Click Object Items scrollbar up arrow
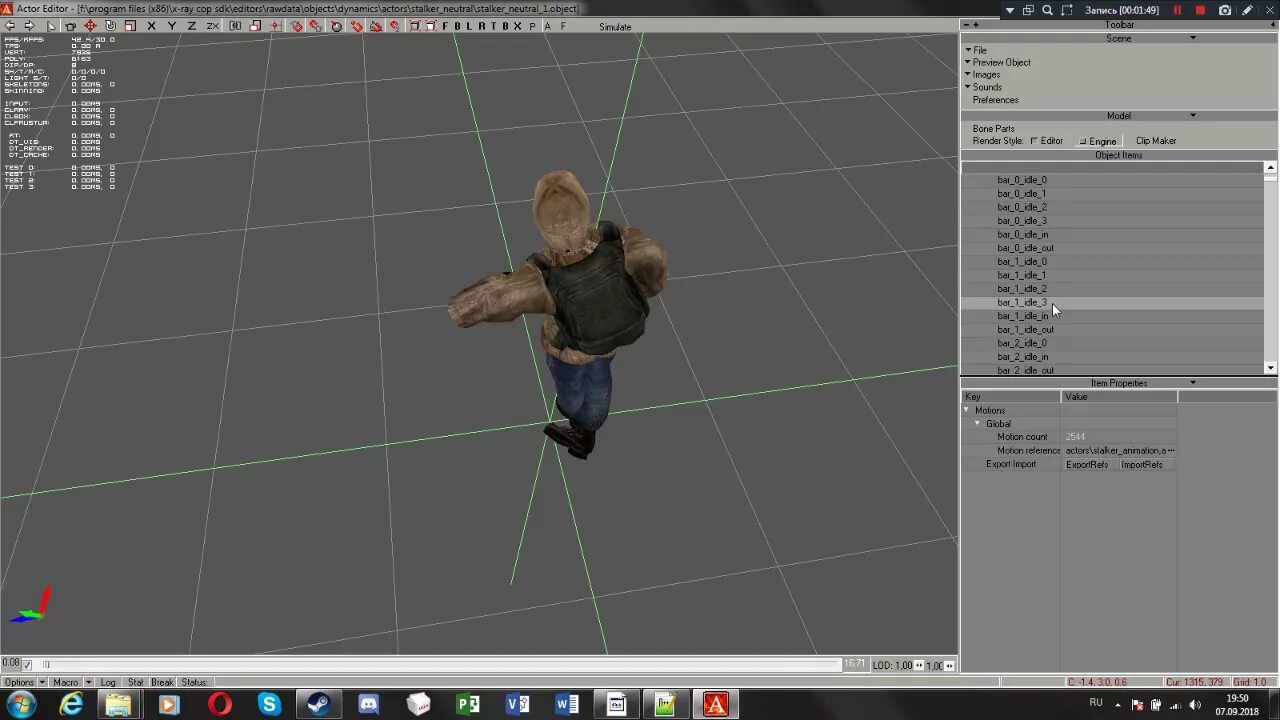Screen dimensions: 1280x720 (x=1270, y=167)
